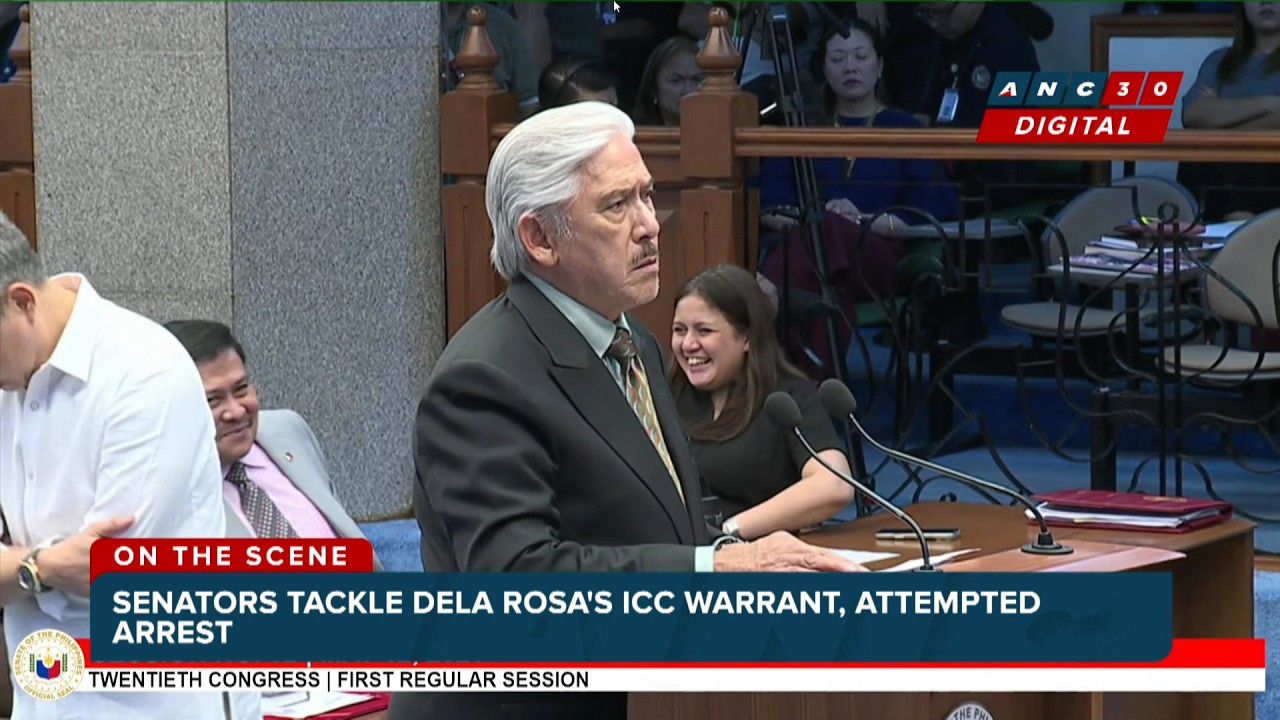This screenshot has height=720, width=1280.
Task: Click the wristwatch on the man in white
Action: (x=30, y=570)
